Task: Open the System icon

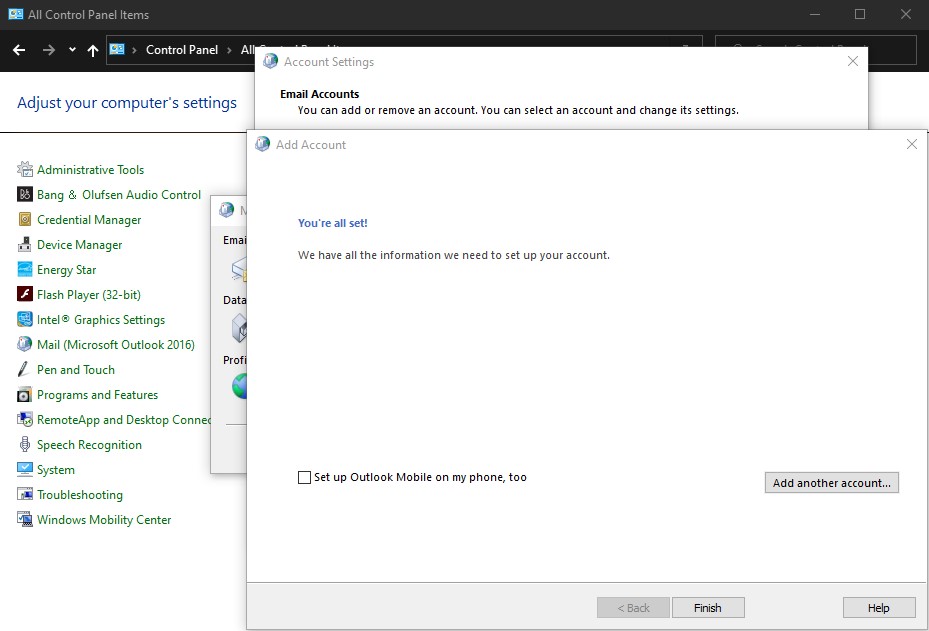Action: pos(25,469)
